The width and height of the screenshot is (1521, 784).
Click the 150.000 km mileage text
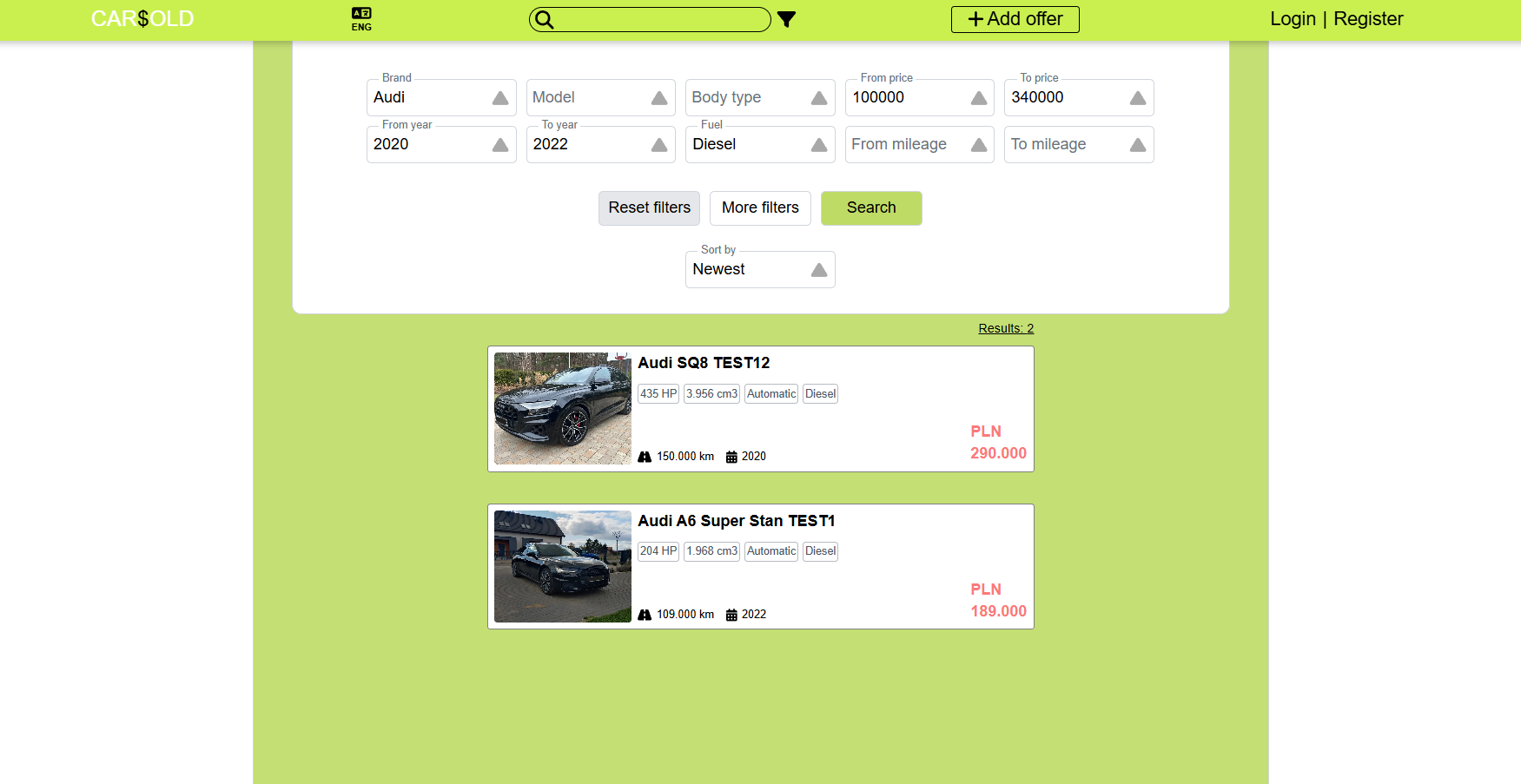point(685,457)
